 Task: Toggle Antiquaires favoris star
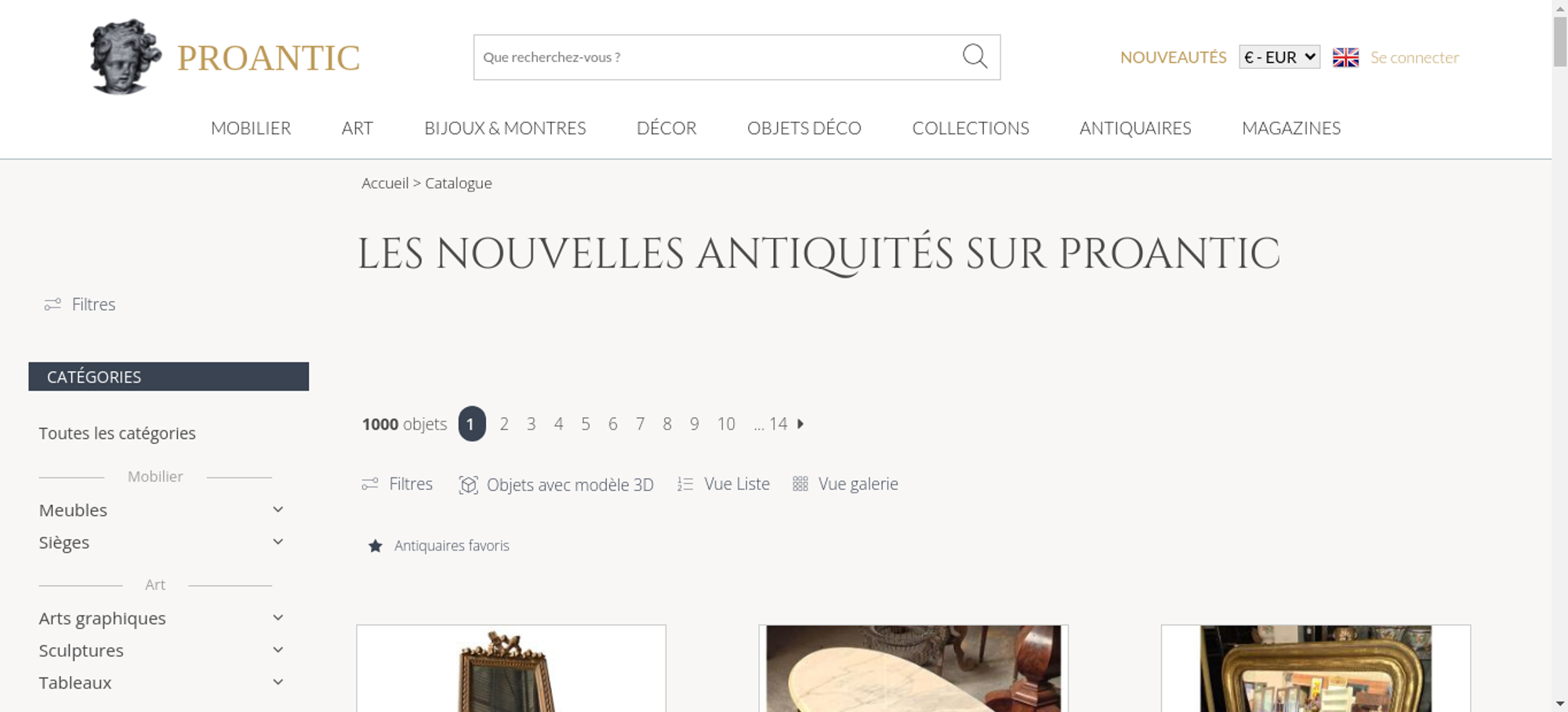tap(376, 546)
